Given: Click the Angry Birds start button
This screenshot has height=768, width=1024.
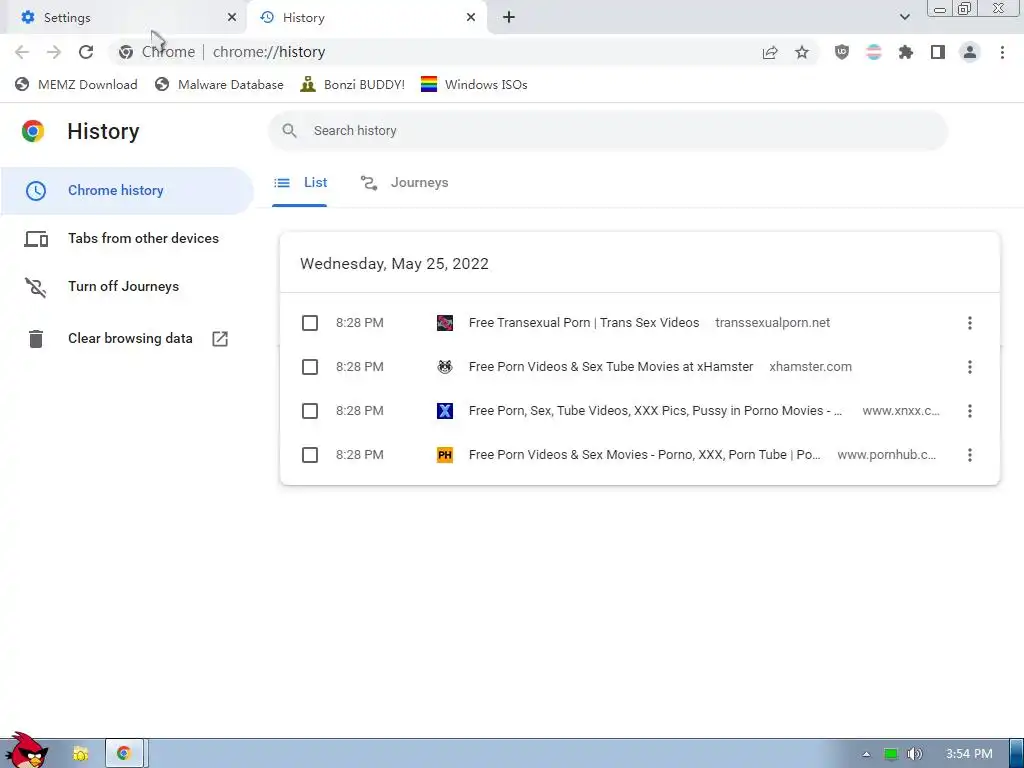Looking at the screenshot, I should point(27,751).
